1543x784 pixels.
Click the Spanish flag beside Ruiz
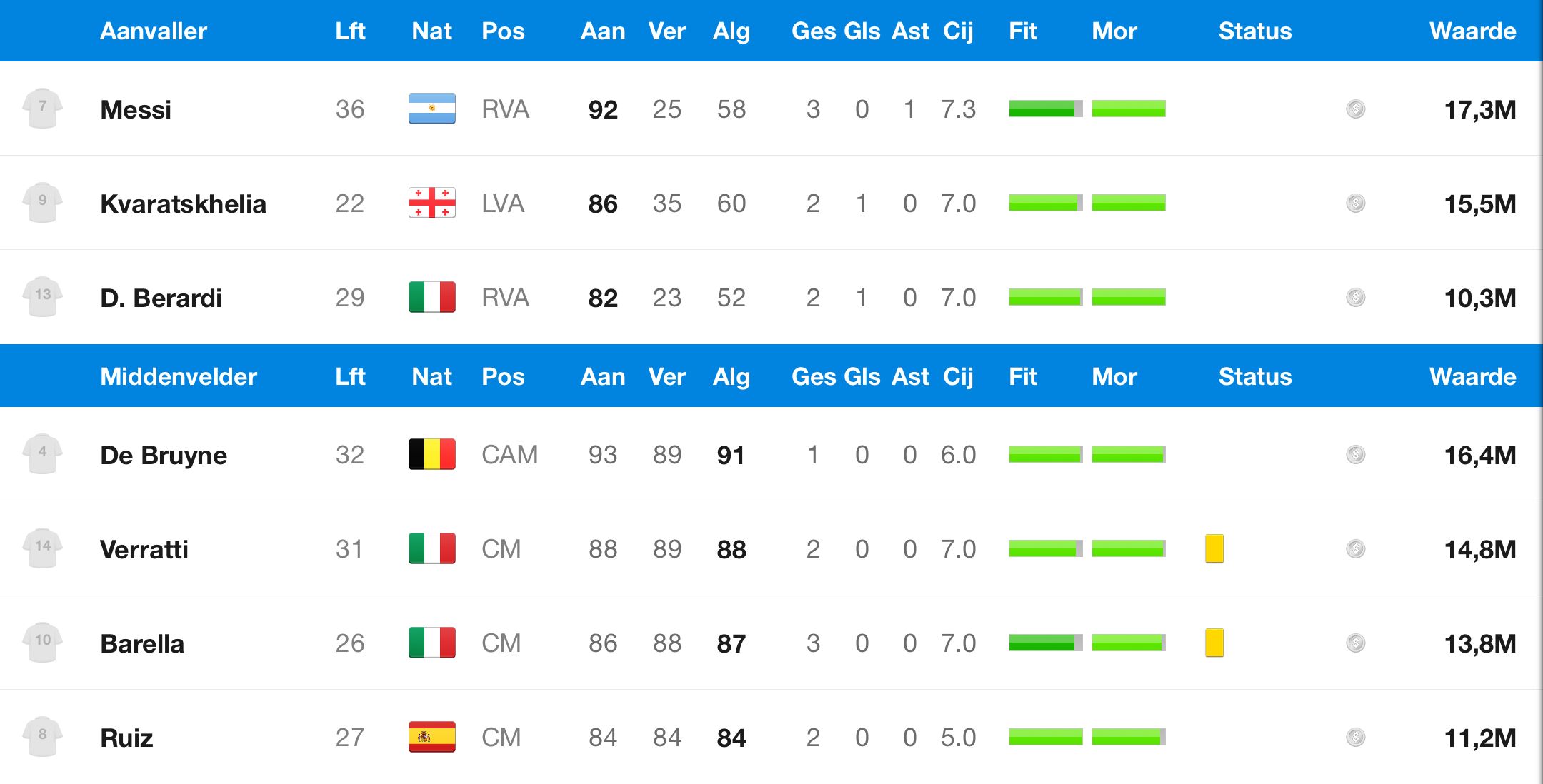(x=431, y=737)
